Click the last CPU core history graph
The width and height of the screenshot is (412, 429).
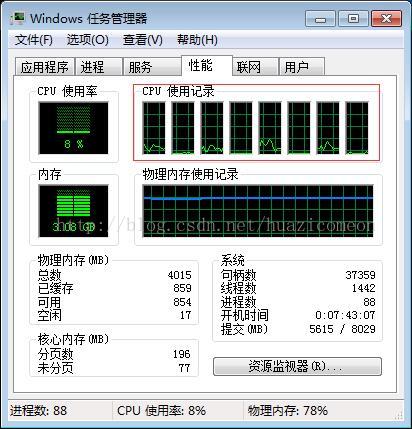coord(357,128)
